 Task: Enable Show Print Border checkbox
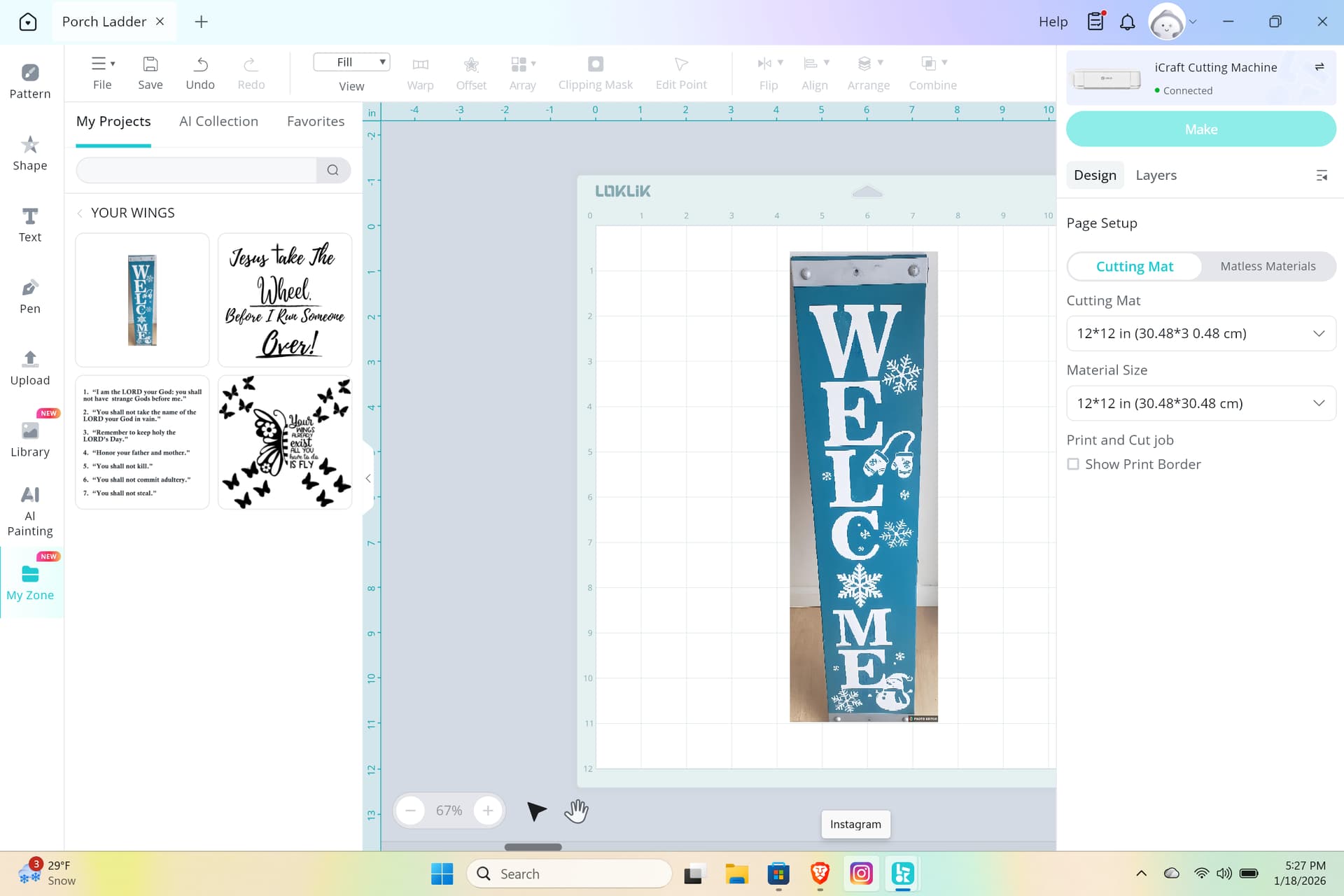click(1072, 464)
